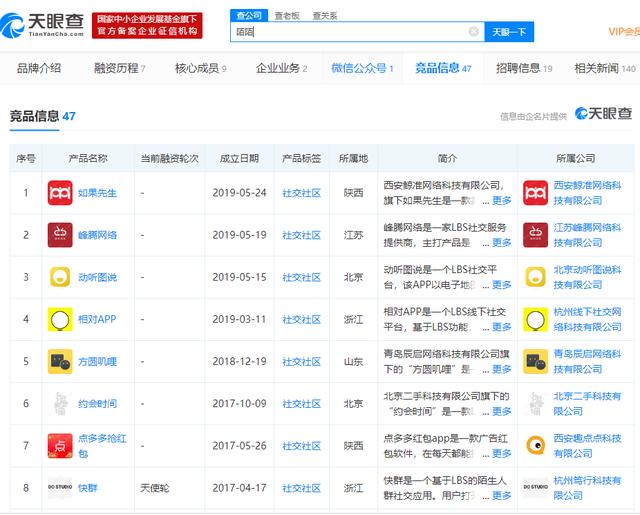
Task: Open the 峰腾网络 product name link
Action: pos(97,235)
